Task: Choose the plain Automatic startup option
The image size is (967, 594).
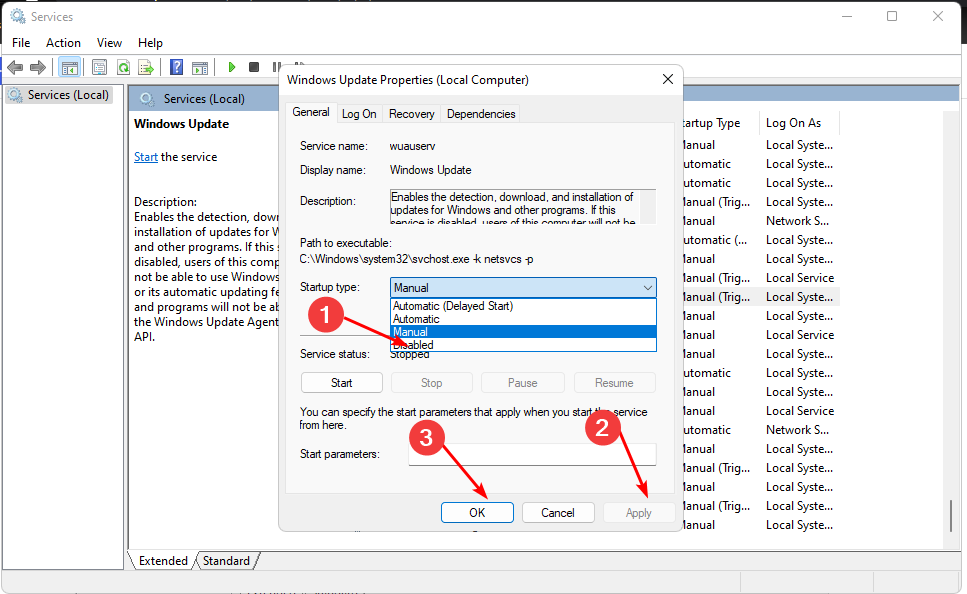Action: tap(523, 319)
